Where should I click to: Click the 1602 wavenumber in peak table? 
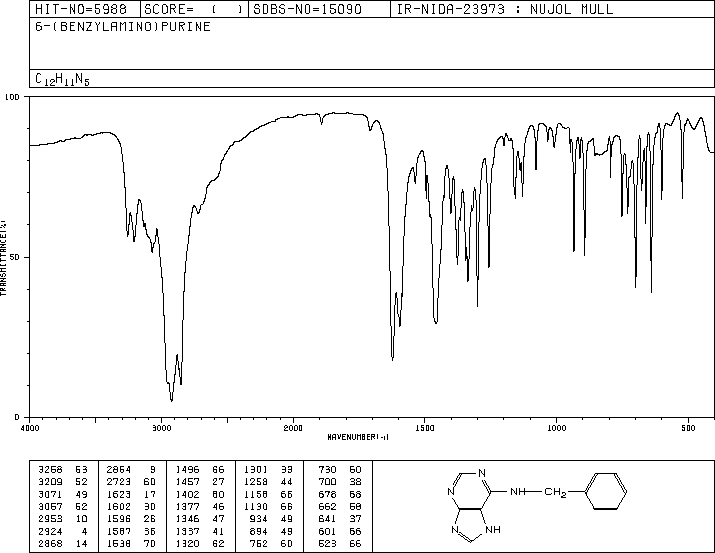pos(119,506)
